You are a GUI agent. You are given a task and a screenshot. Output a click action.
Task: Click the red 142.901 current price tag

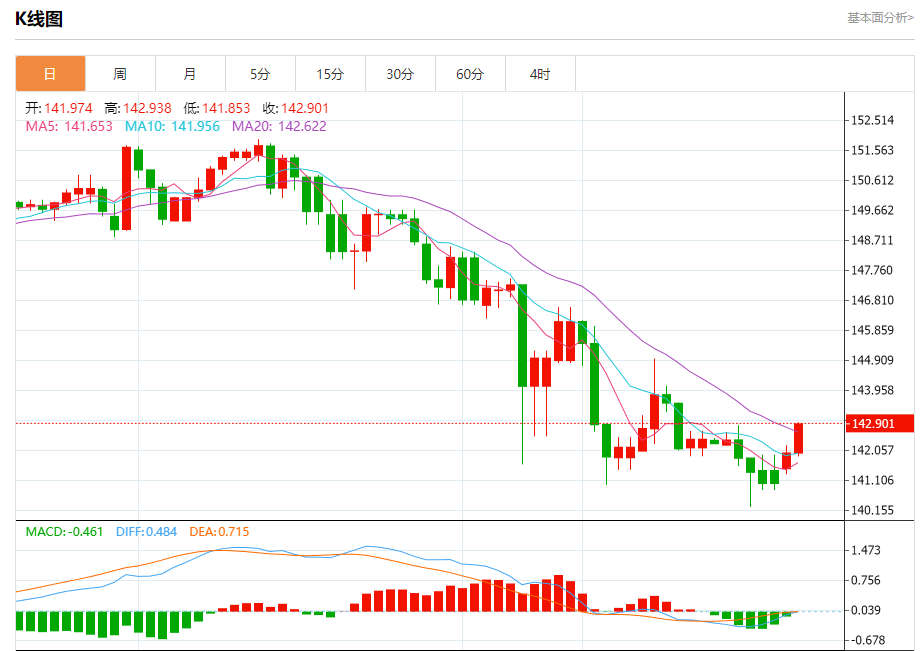(879, 423)
